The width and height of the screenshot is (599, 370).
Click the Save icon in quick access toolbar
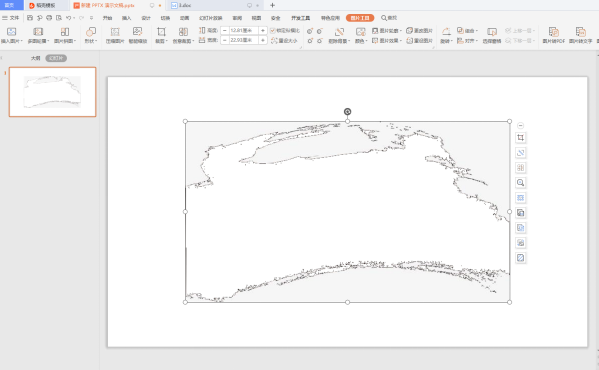click(30, 18)
